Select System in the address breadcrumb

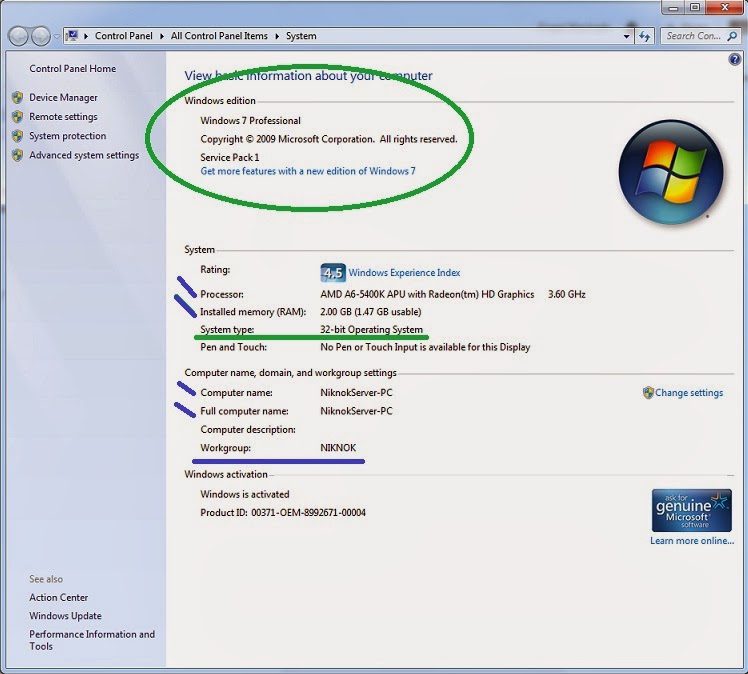pyautogui.click(x=301, y=36)
